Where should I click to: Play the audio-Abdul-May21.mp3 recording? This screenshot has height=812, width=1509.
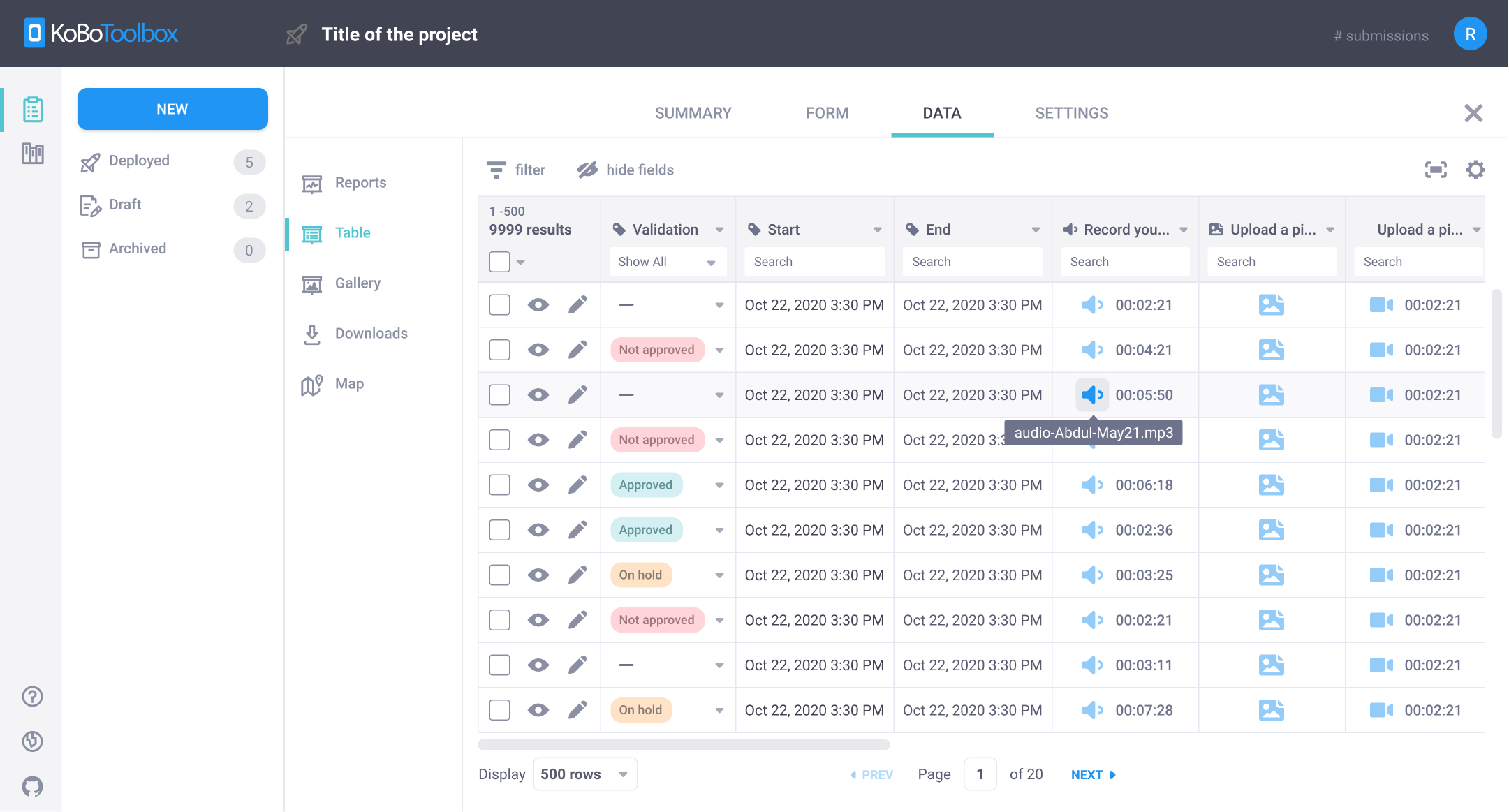(1092, 394)
